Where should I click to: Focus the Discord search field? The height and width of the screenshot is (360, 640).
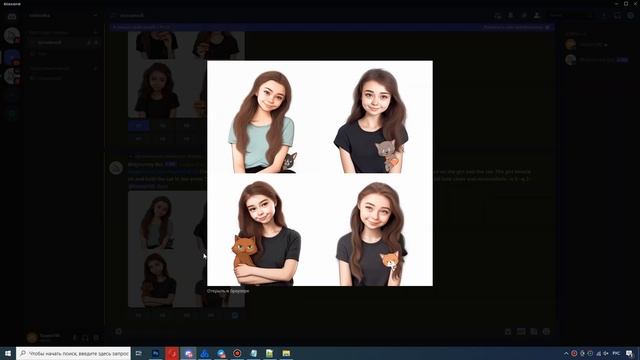pyautogui.click(x=570, y=16)
